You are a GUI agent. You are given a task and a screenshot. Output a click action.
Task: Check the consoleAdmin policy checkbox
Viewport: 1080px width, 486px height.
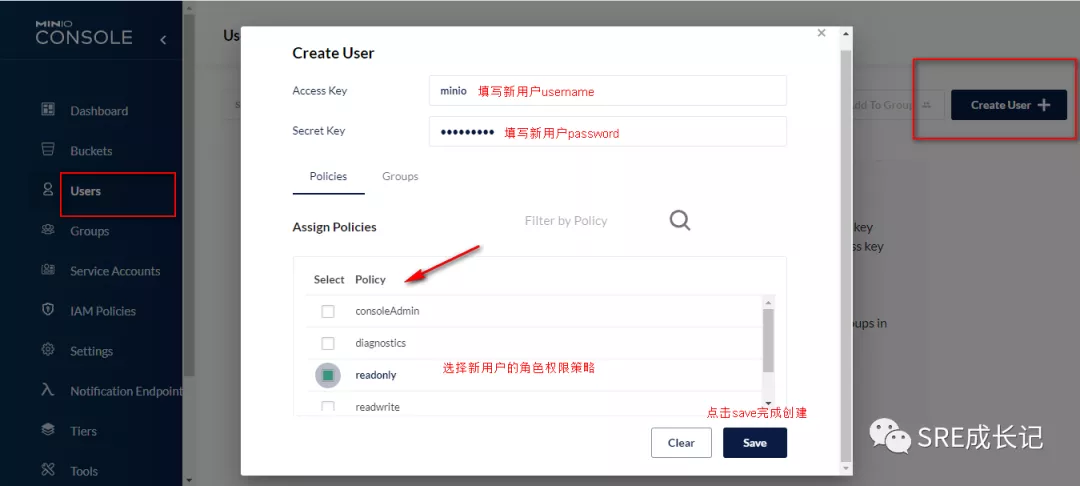[328, 311]
